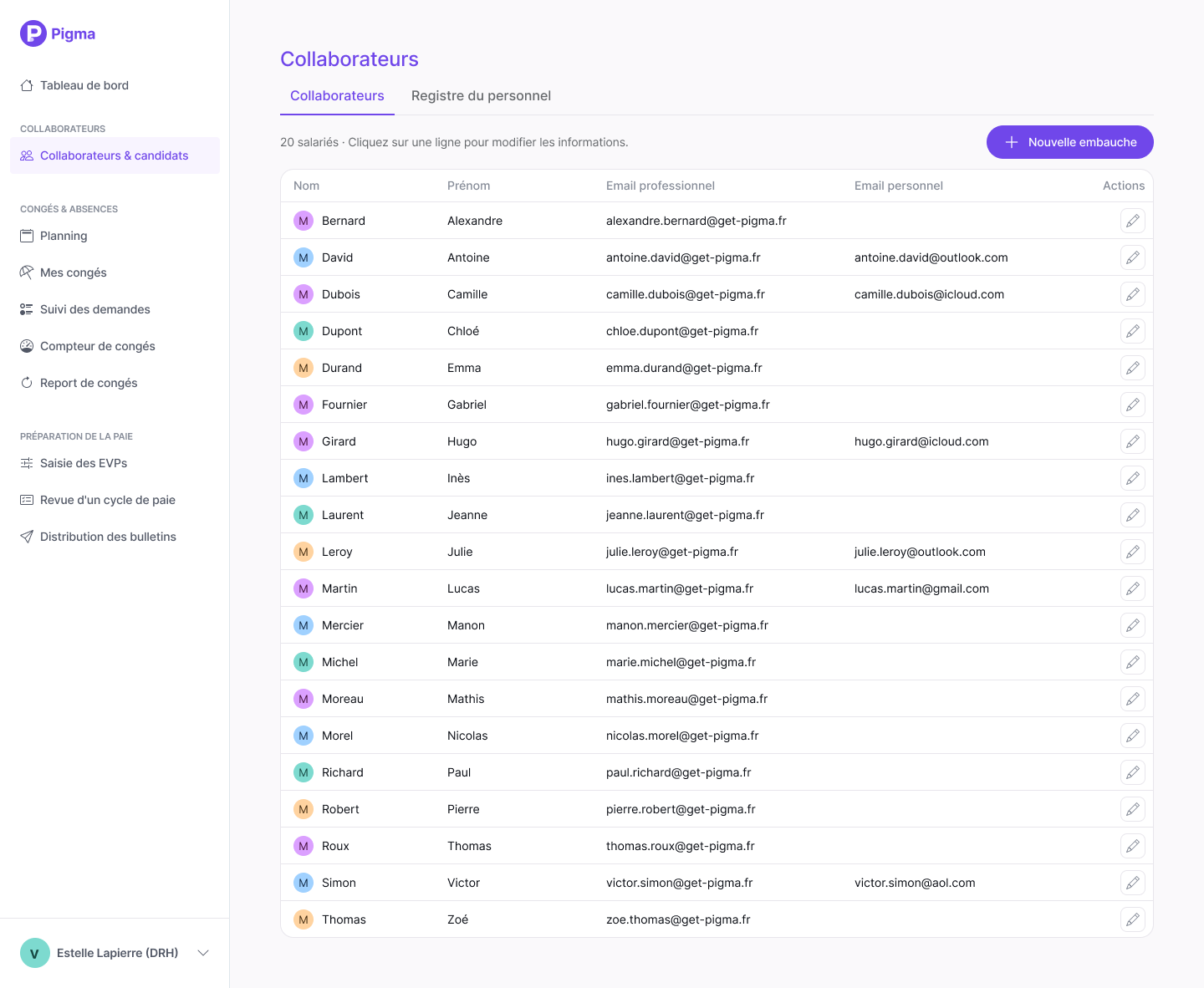Edit Richard Paul's record via pencil
Image resolution: width=1204 pixels, height=988 pixels.
[x=1133, y=772]
